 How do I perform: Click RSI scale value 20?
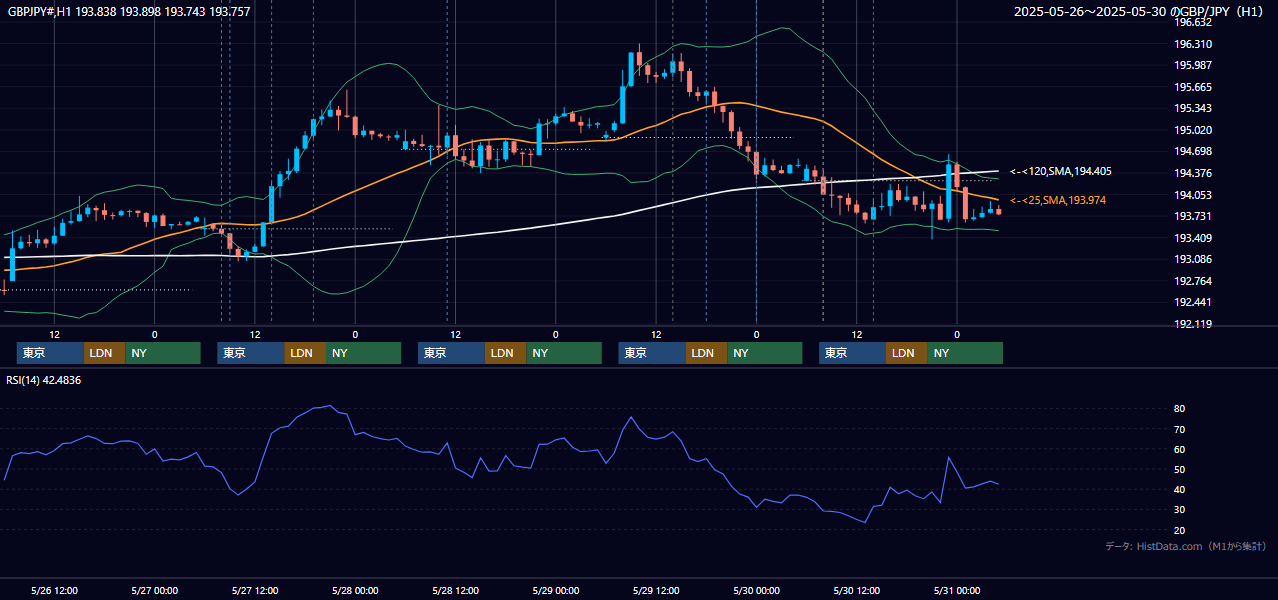point(1180,530)
